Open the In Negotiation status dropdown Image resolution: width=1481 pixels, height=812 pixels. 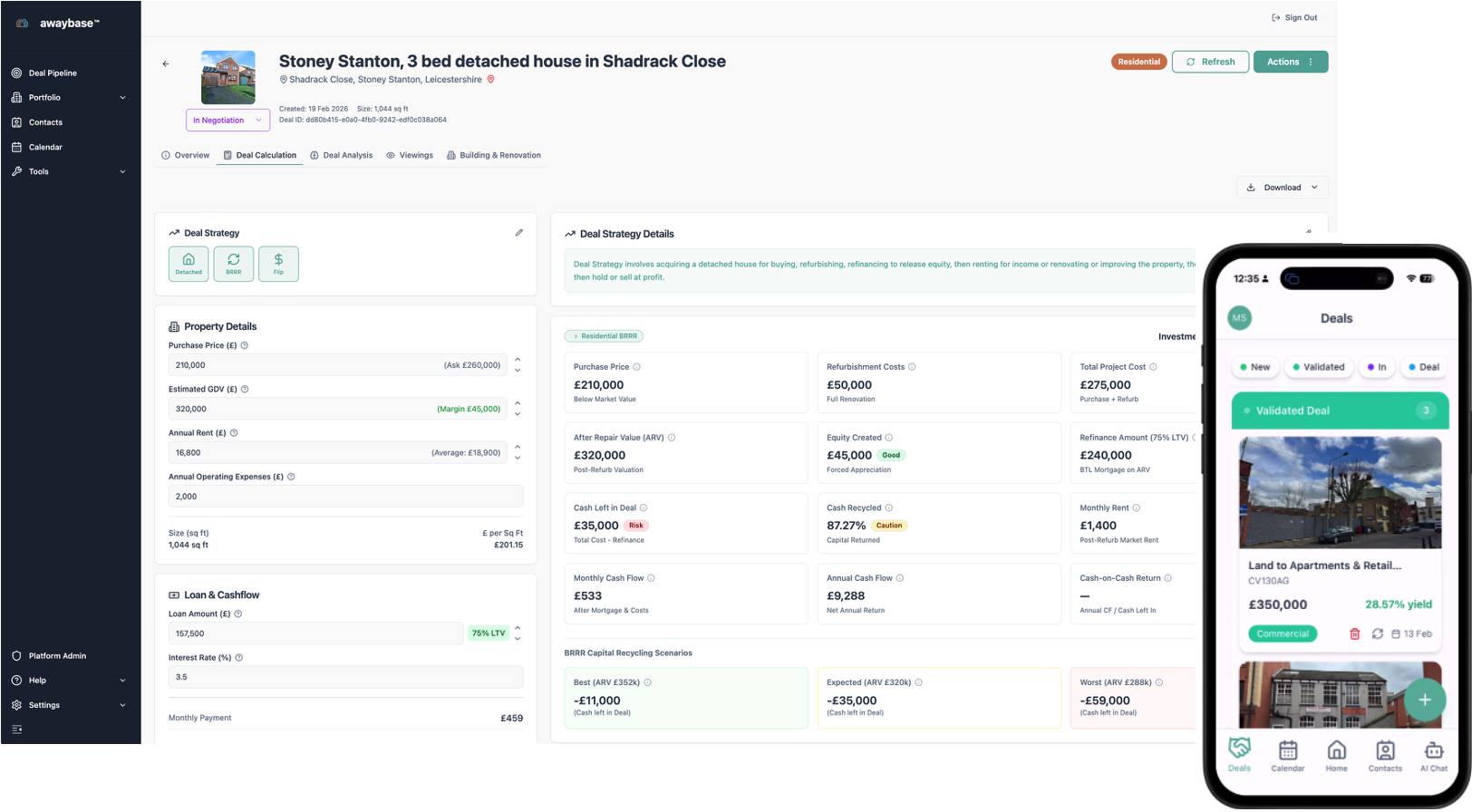point(228,121)
